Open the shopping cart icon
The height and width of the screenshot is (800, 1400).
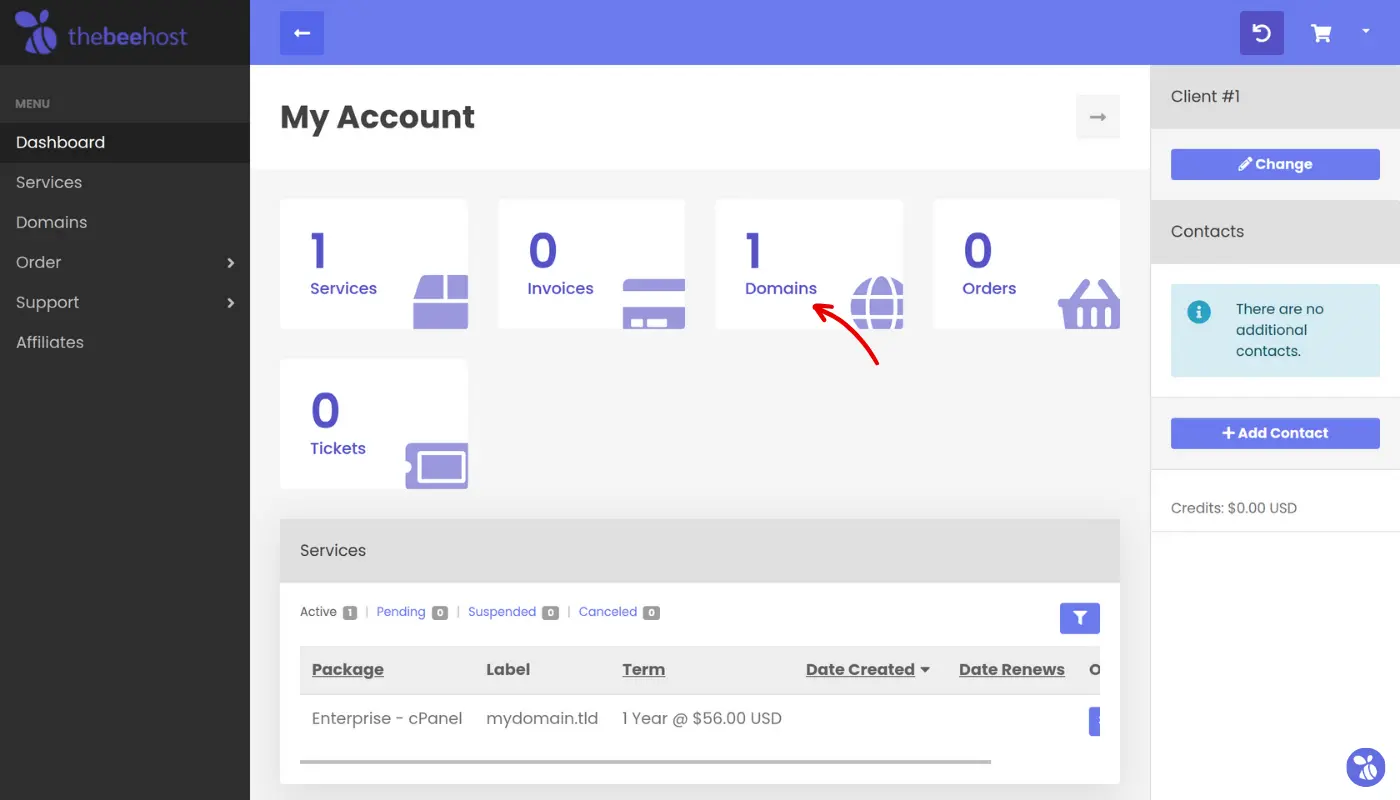[x=1321, y=33]
